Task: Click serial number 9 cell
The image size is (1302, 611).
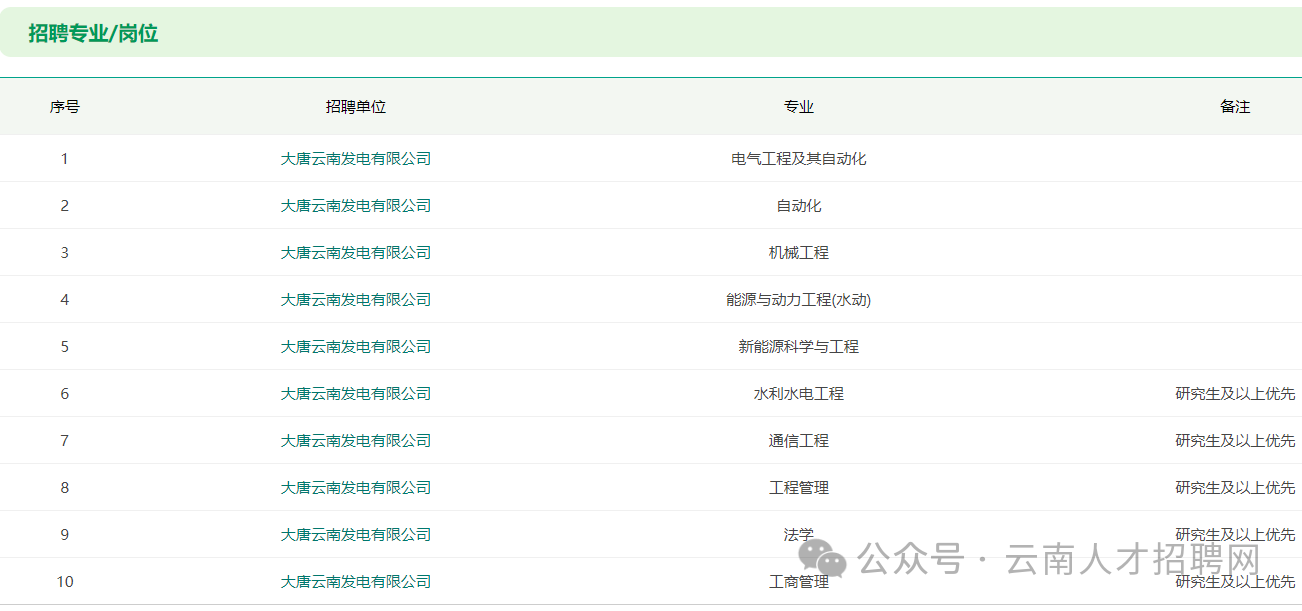Action: point(64,534)
